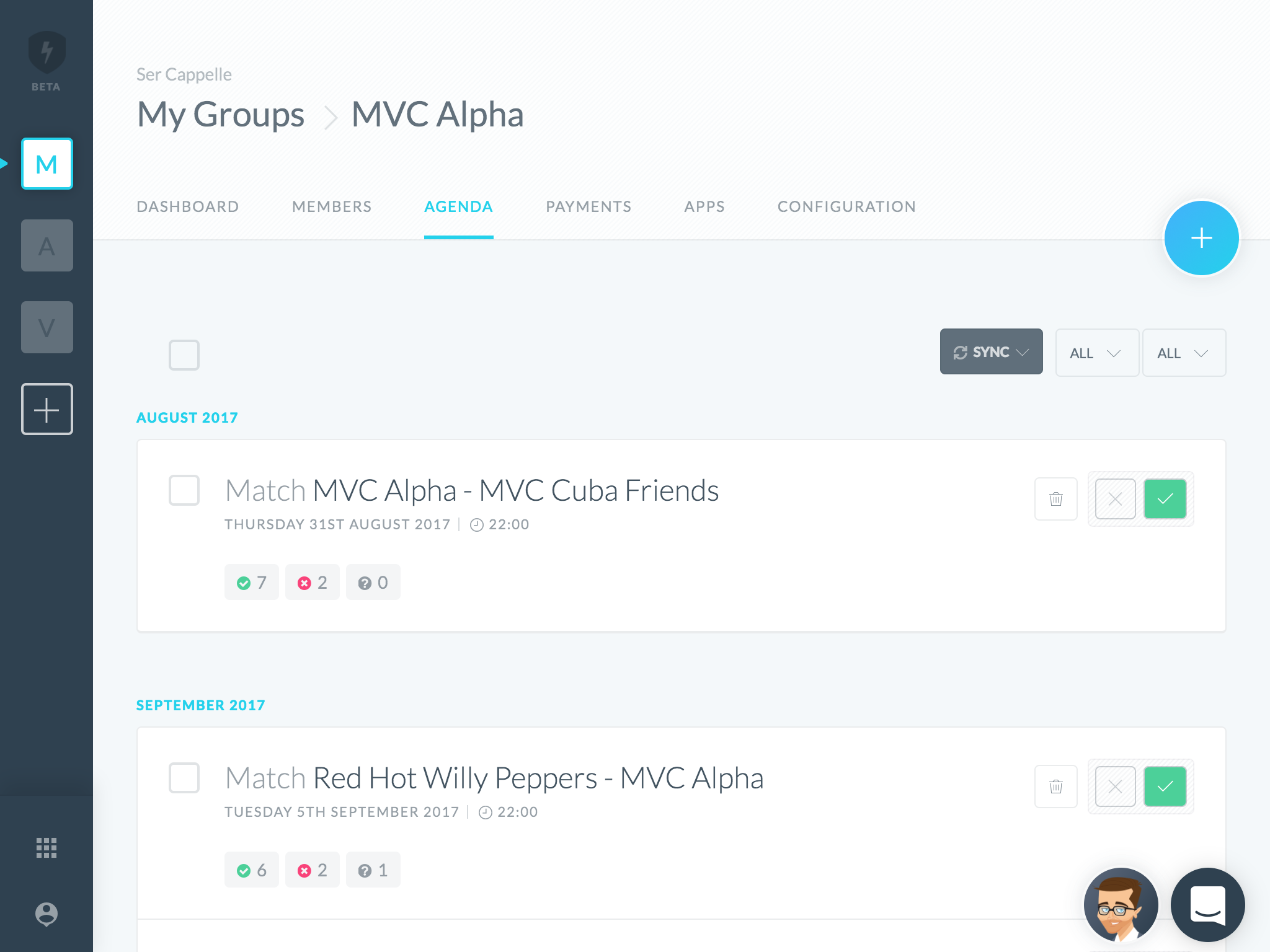Check the MVC Cuba Friends match checkbox

click(x=184, y=490)
